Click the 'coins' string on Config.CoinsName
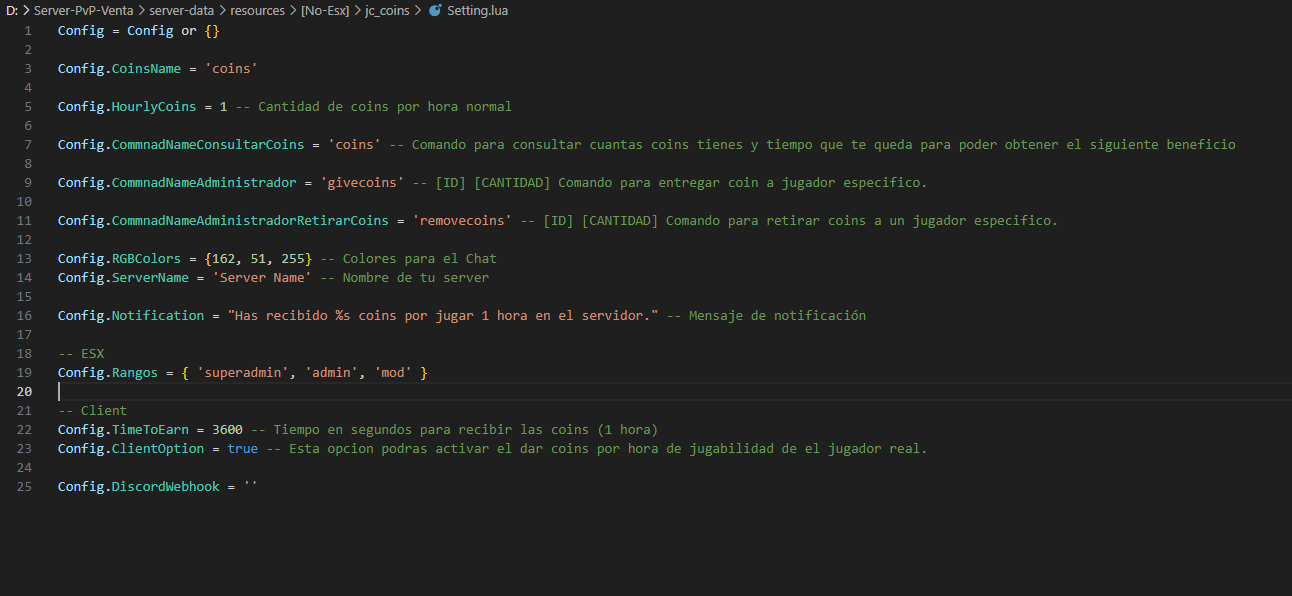 [x=231, y=68]
